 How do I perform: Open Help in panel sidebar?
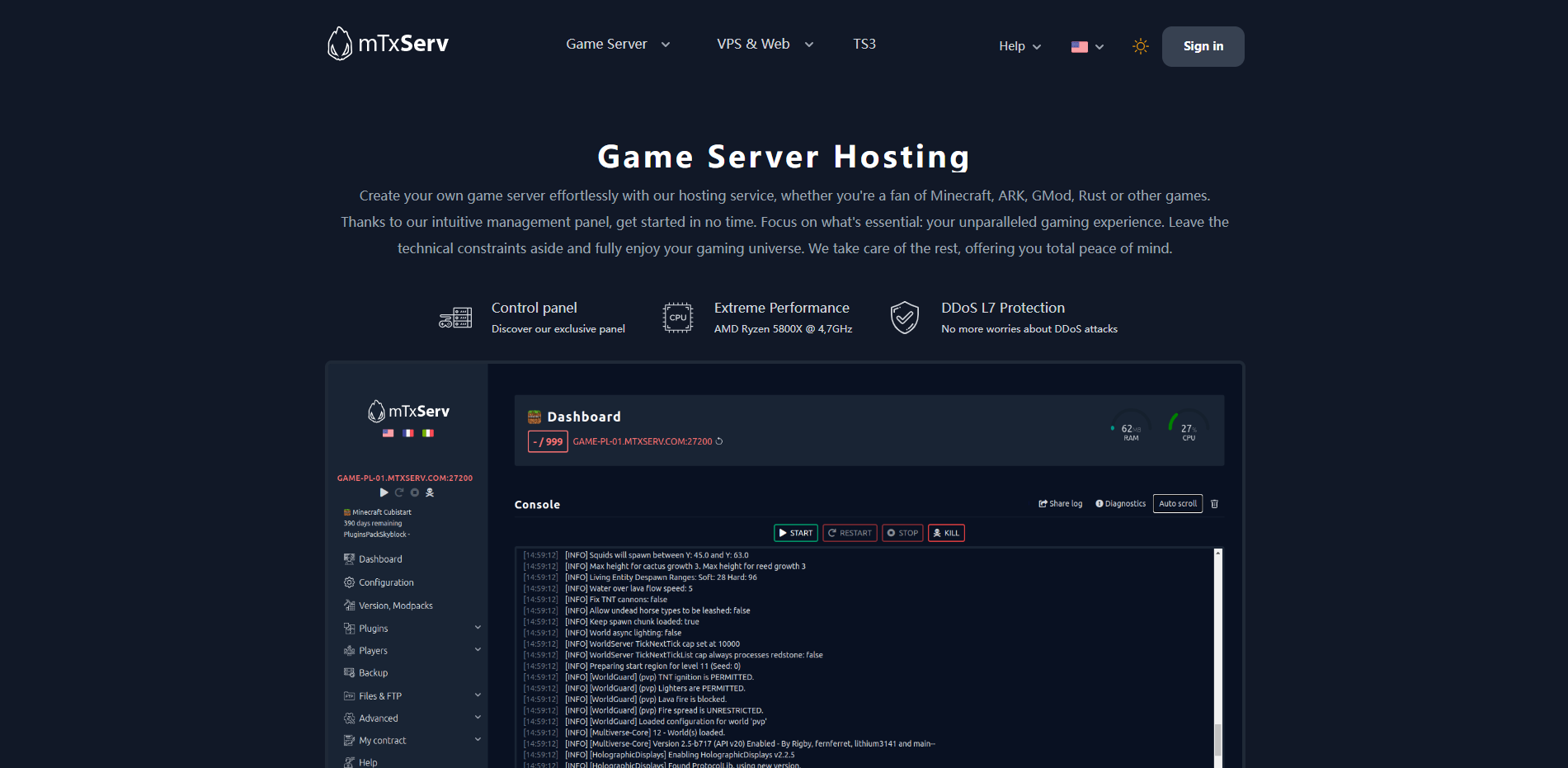pos(368,762)
